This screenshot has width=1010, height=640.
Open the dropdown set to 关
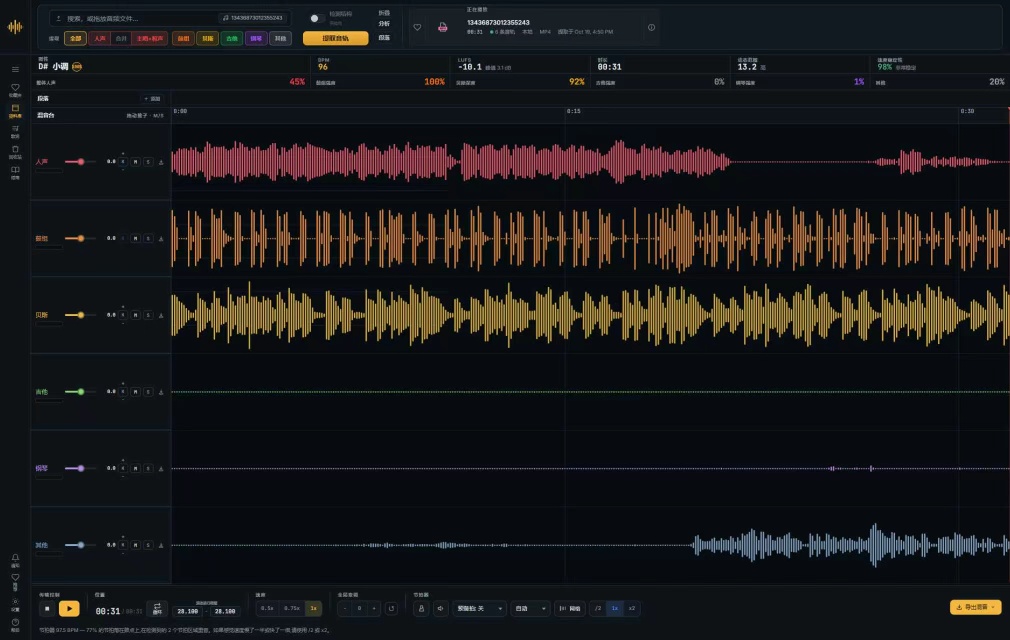point(480,608)
